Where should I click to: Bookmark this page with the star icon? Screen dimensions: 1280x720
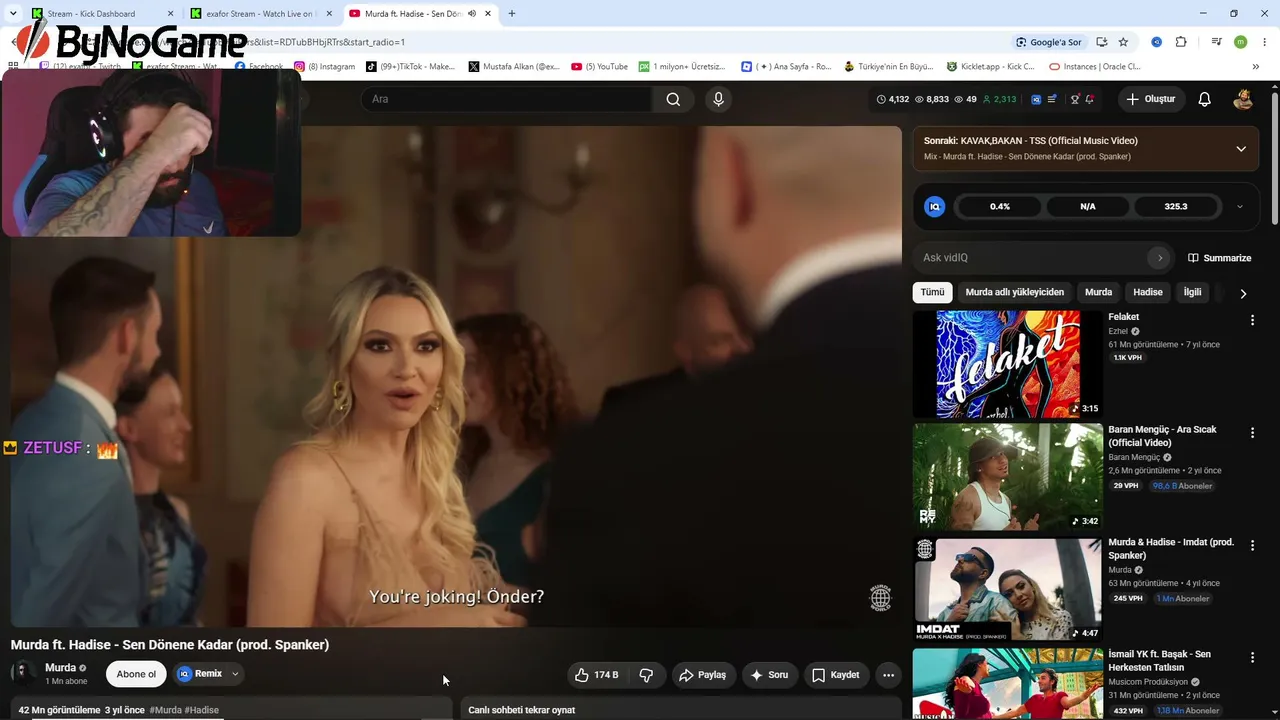1123,42
